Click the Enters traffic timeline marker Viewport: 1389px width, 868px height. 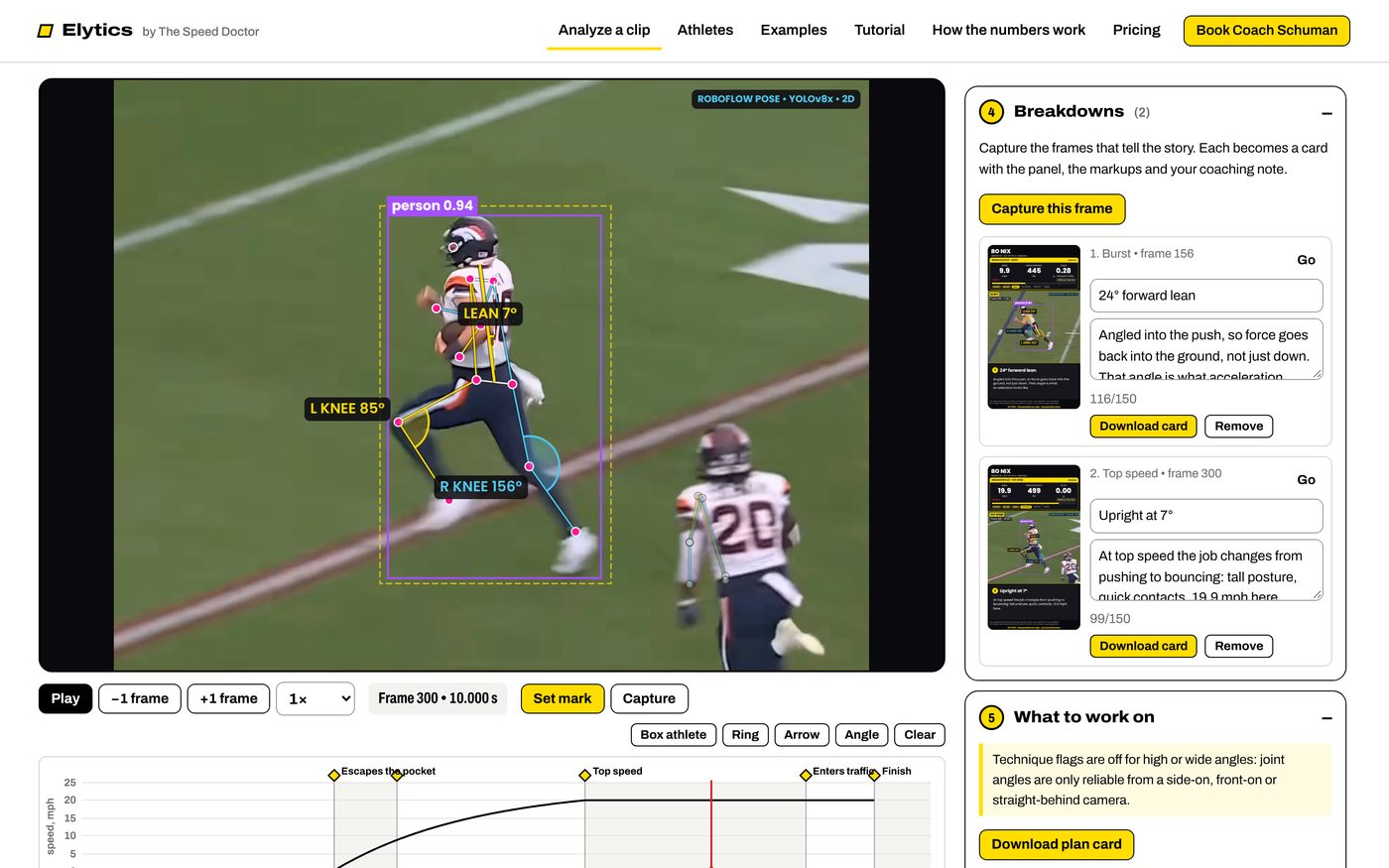click(806, 775)
